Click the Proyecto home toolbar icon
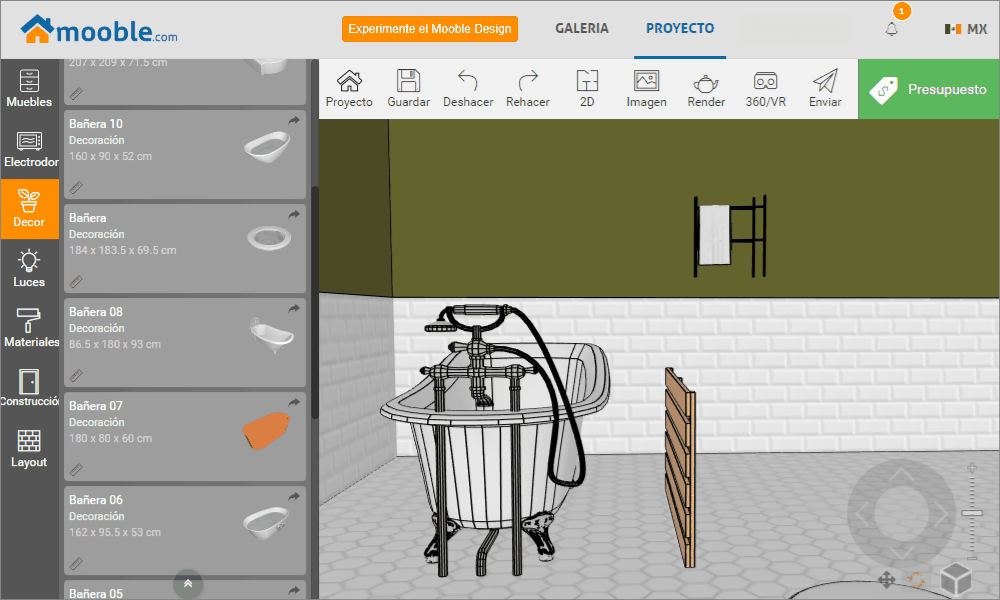This screenshot has width=1000, height=600. [349, 89]
